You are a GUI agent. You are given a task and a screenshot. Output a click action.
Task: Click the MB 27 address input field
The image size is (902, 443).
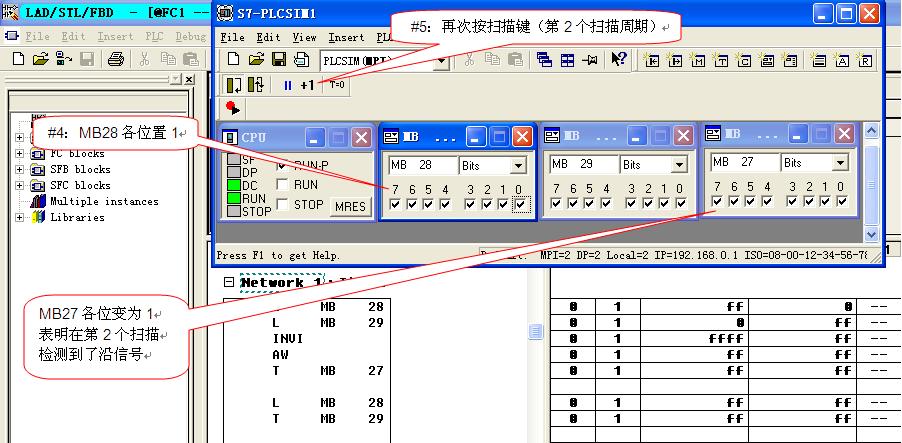[745, 163]
